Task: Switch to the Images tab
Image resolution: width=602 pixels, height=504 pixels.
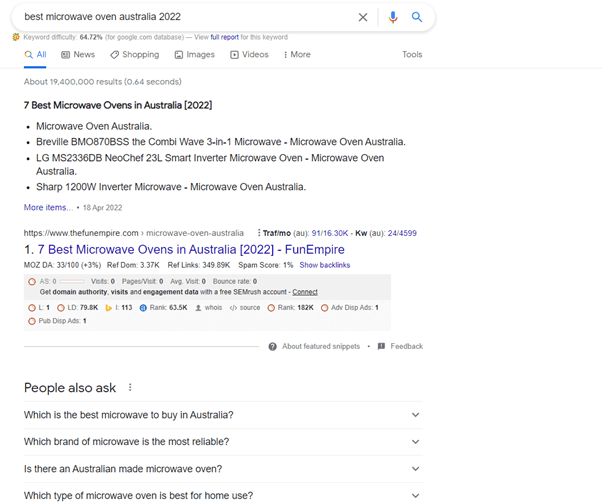Action: [x=195, y=55]
